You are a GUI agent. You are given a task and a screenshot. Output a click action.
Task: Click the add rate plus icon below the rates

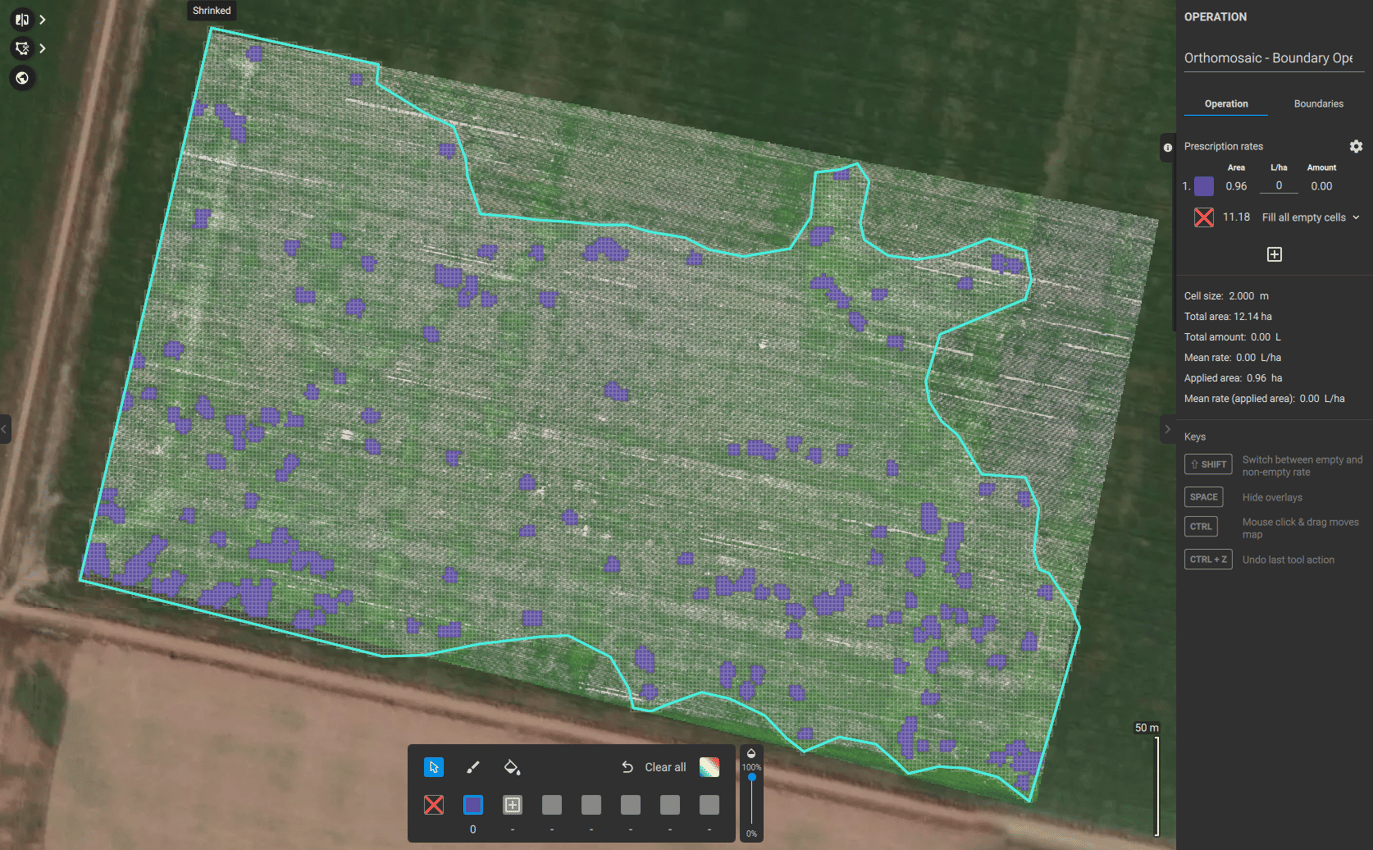point(1274,254)
